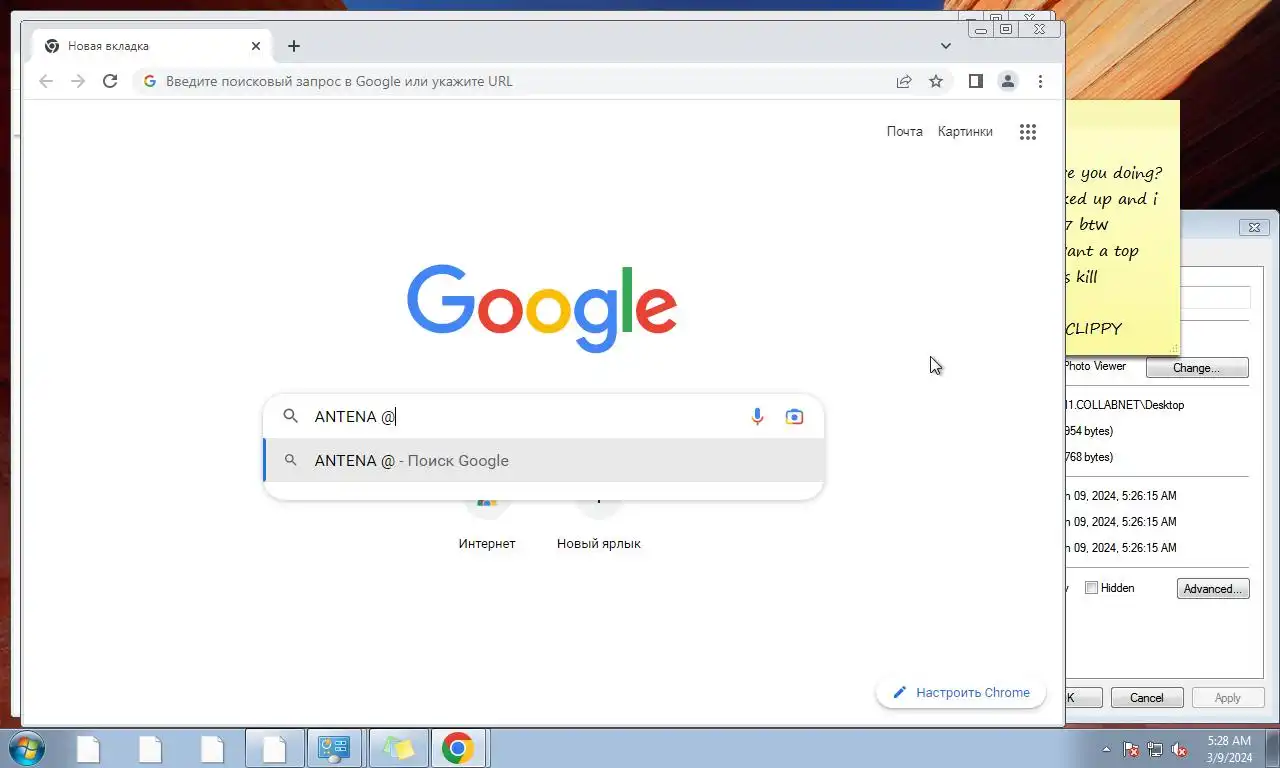1280x768 pixels.
Task: Go back using Chrome's back arrow
Action: pos(46,81)
